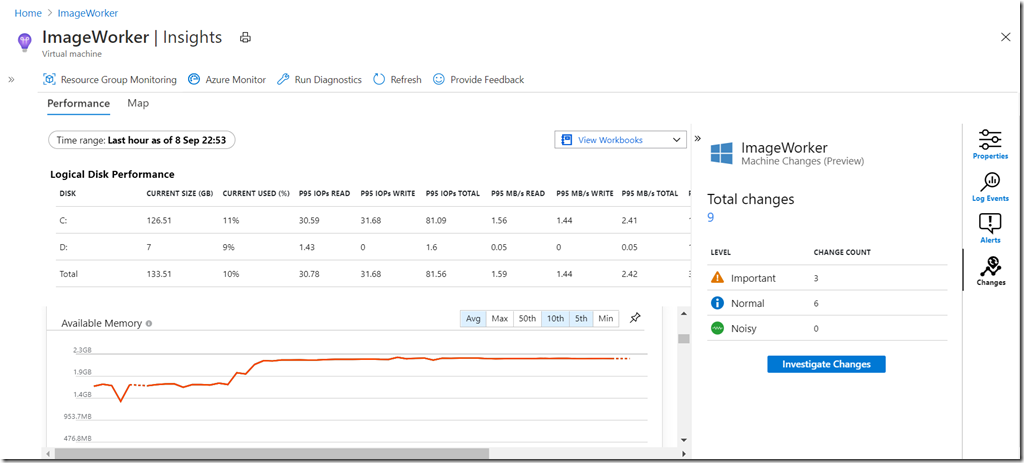The image size is (1024, 463).
Task: Click the horizontal scrollbar thumb
Action: tap(272, 453)
